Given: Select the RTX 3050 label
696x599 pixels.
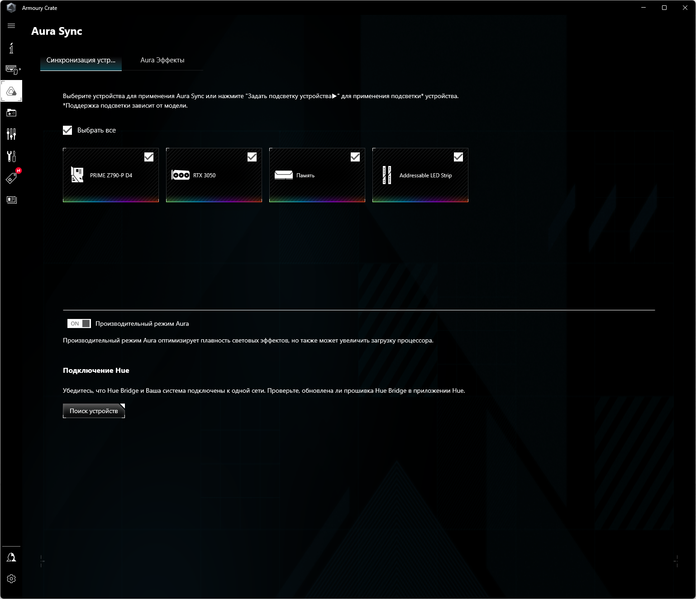Looking at the screenshot, I should 204,175.
